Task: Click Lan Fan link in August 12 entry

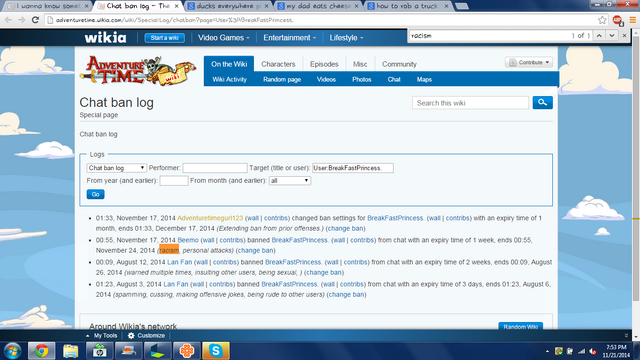Action: (179, 262)
